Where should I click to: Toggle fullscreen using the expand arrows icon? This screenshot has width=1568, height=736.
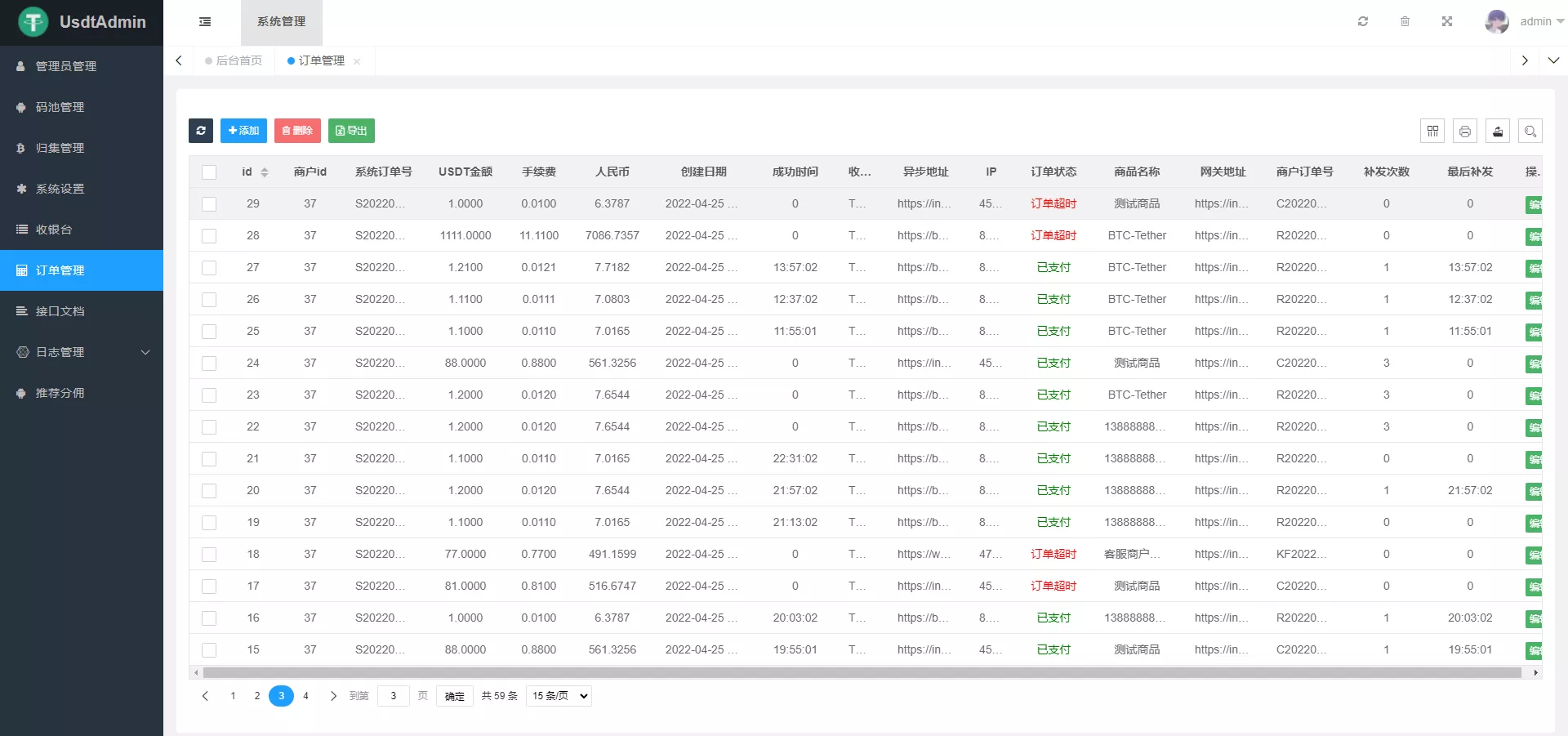coord(1447,21)
